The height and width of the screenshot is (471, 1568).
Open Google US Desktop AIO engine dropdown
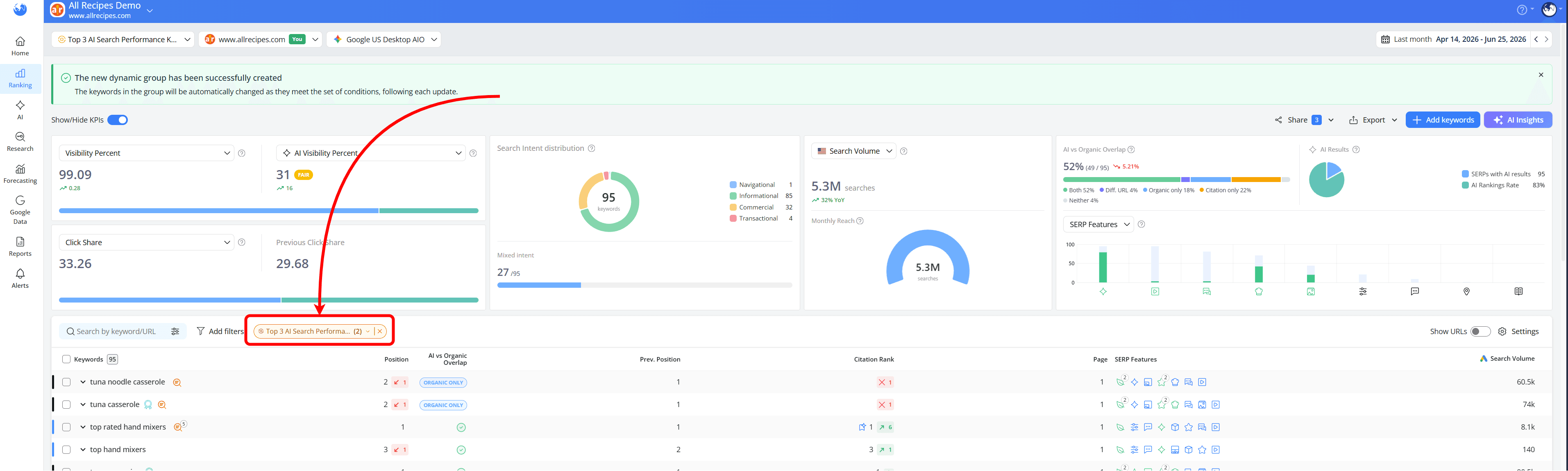[383, 40]
